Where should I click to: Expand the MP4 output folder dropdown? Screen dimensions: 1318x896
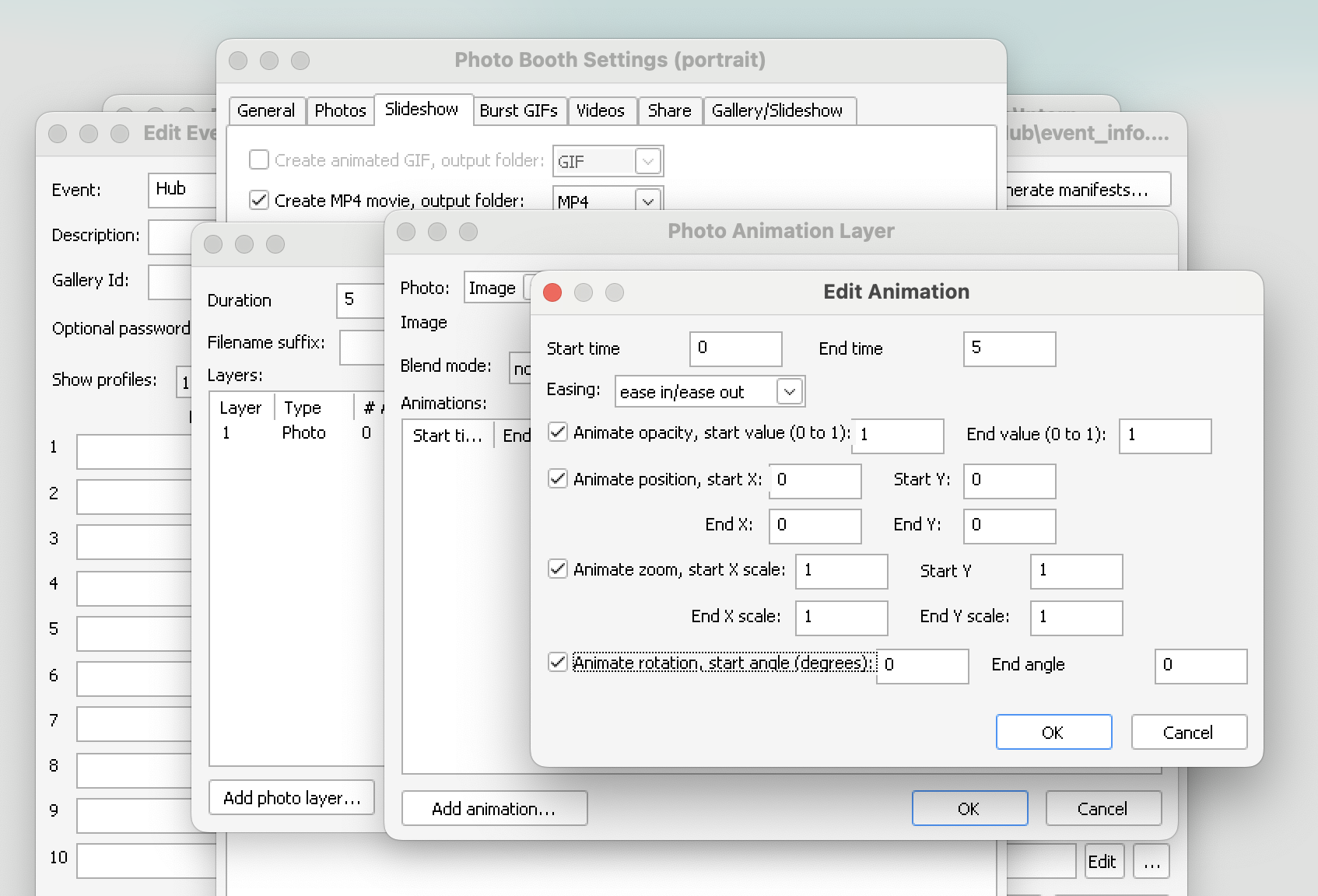647,201
